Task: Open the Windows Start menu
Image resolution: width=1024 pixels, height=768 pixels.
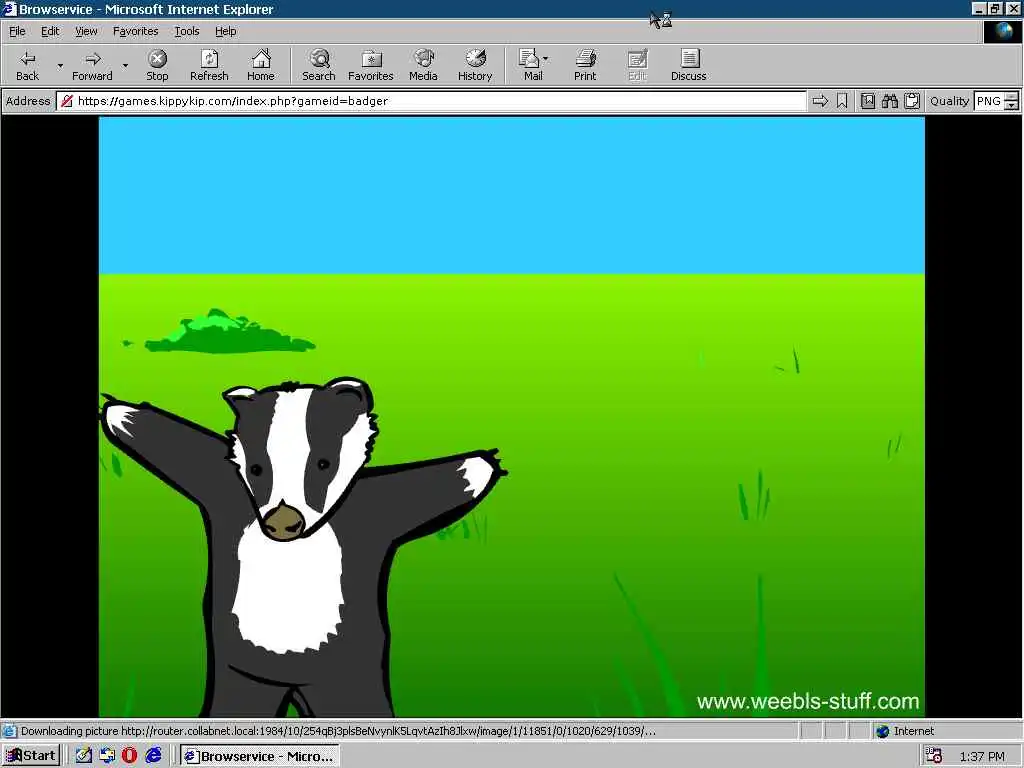Action: pos(31,756)
